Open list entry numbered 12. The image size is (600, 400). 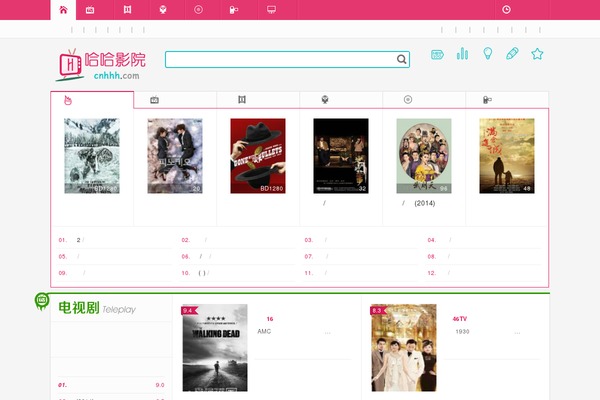coord(483,273)
